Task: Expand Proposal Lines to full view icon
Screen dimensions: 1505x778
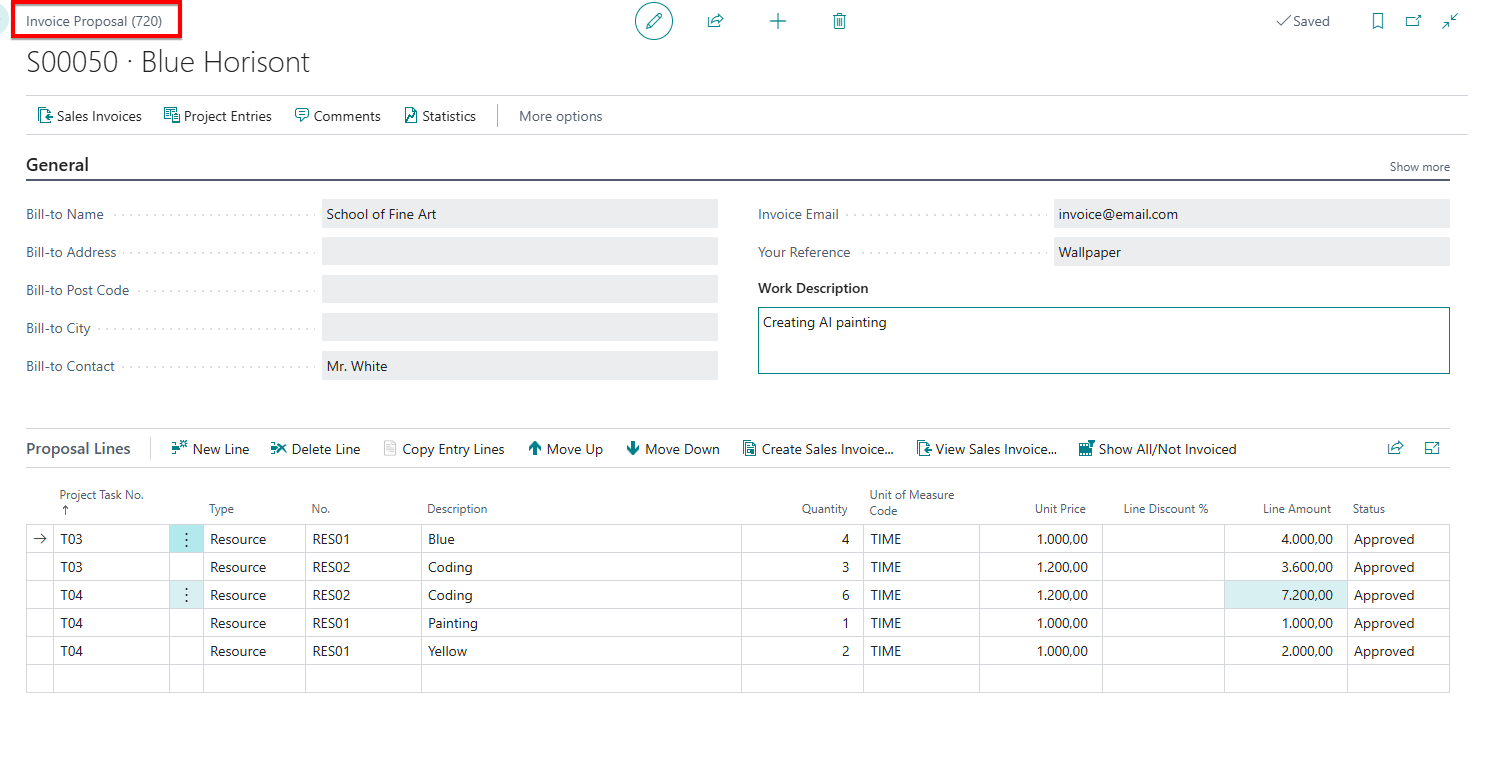Action: [1432, 448]
